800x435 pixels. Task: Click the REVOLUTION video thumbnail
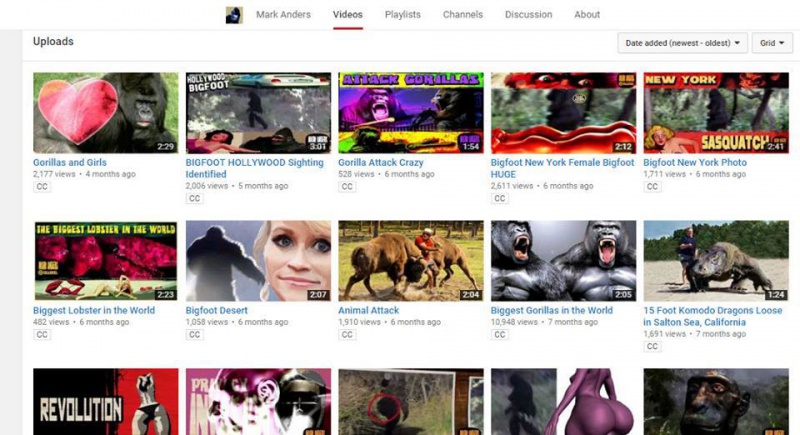[105, 402]
